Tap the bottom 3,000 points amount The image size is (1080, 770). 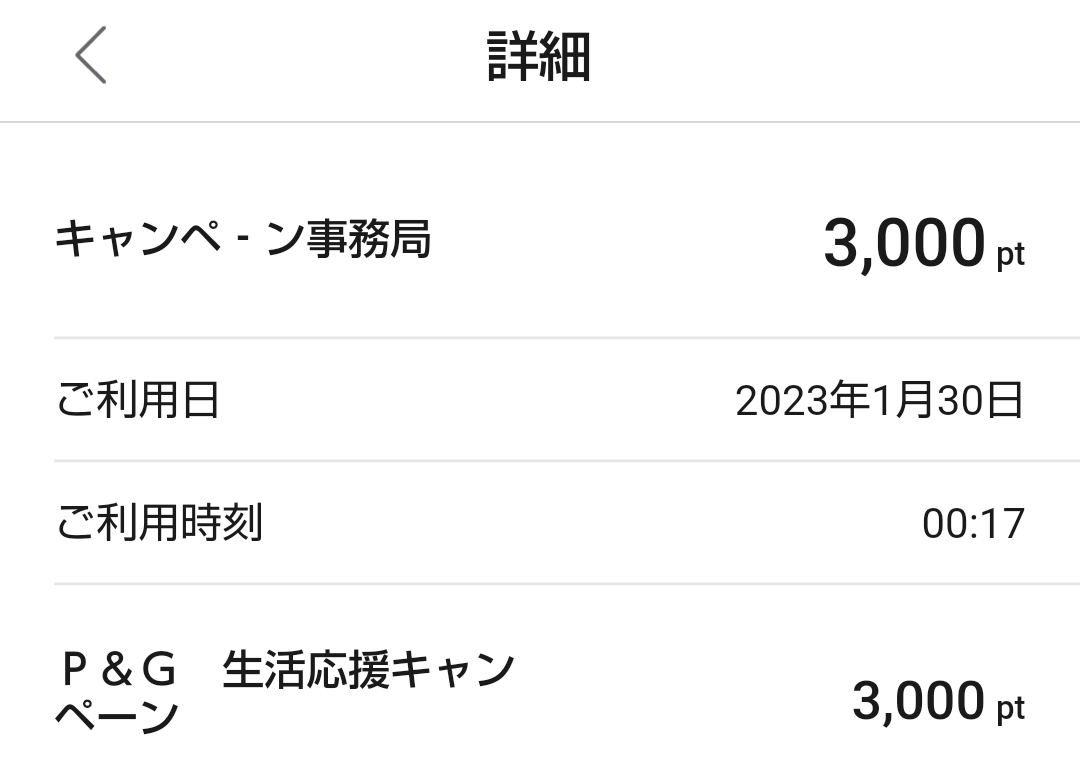click(919, 700)
